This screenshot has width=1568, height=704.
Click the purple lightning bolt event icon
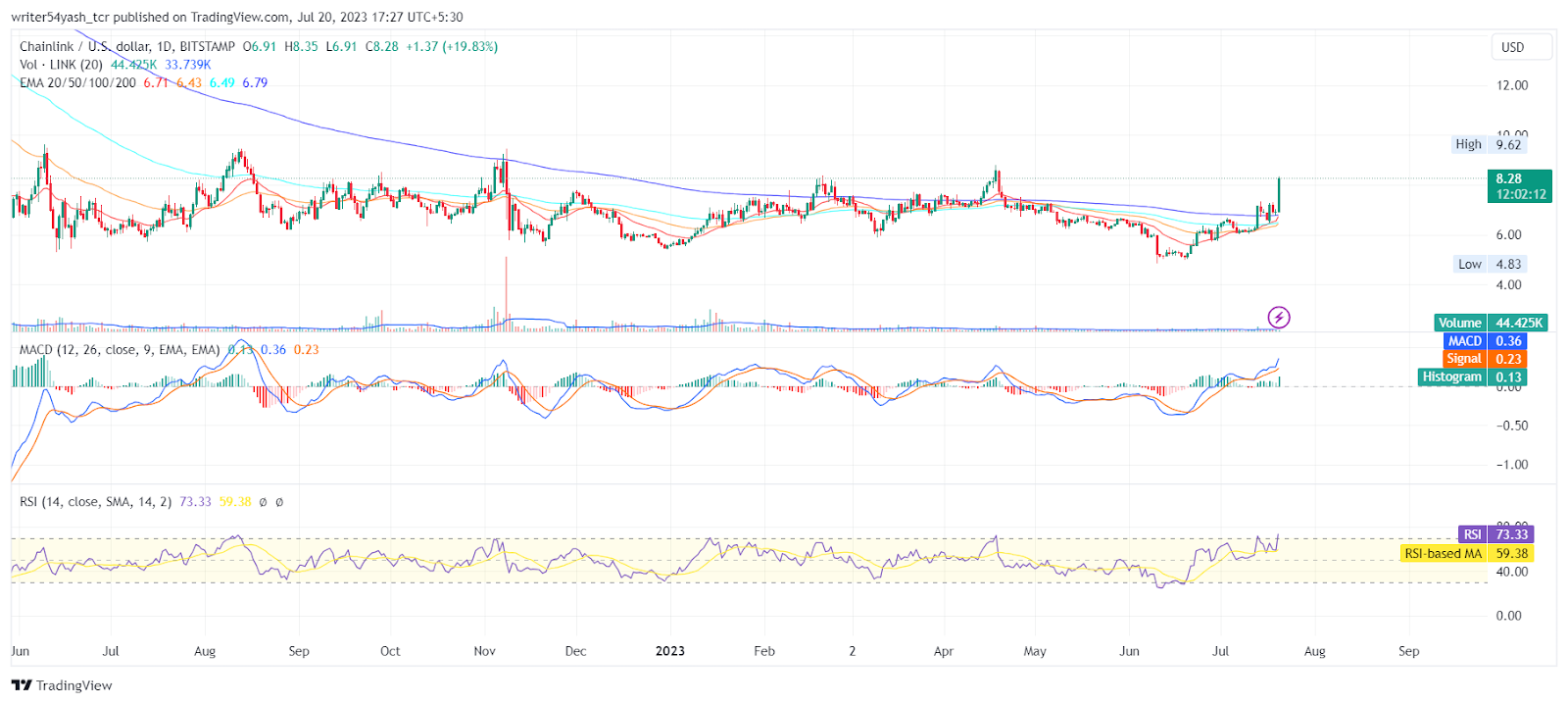1279,317
